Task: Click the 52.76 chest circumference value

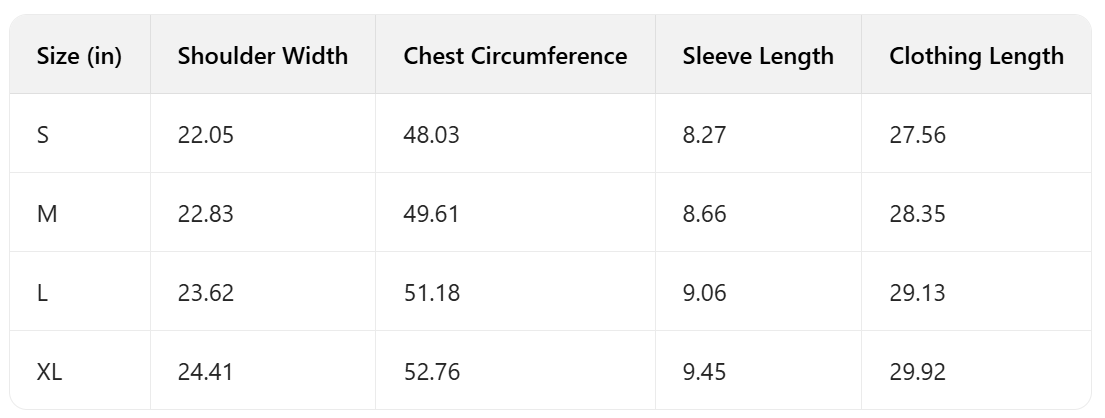Action: [431, 372]
